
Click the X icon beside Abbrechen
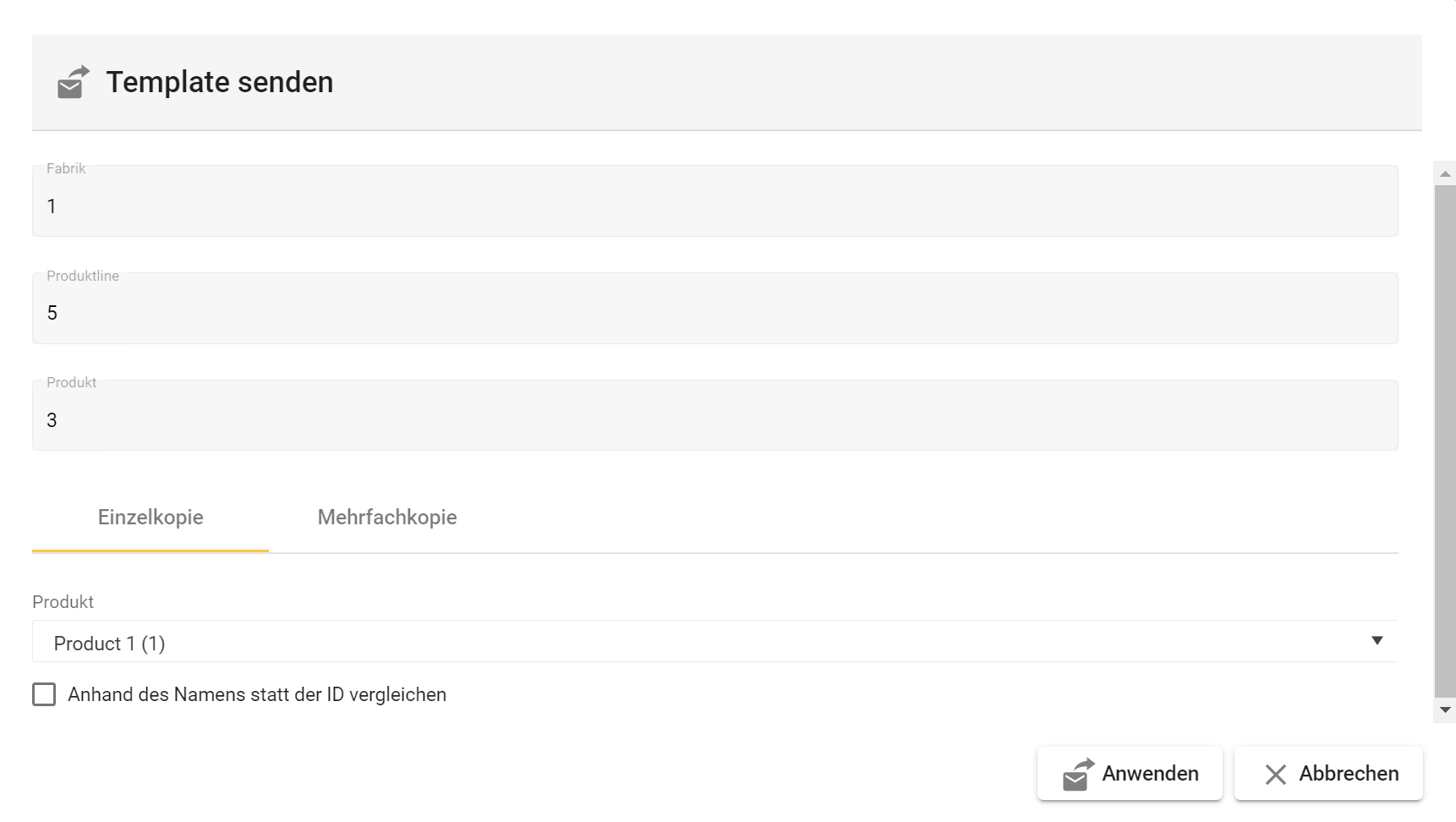1275,774
